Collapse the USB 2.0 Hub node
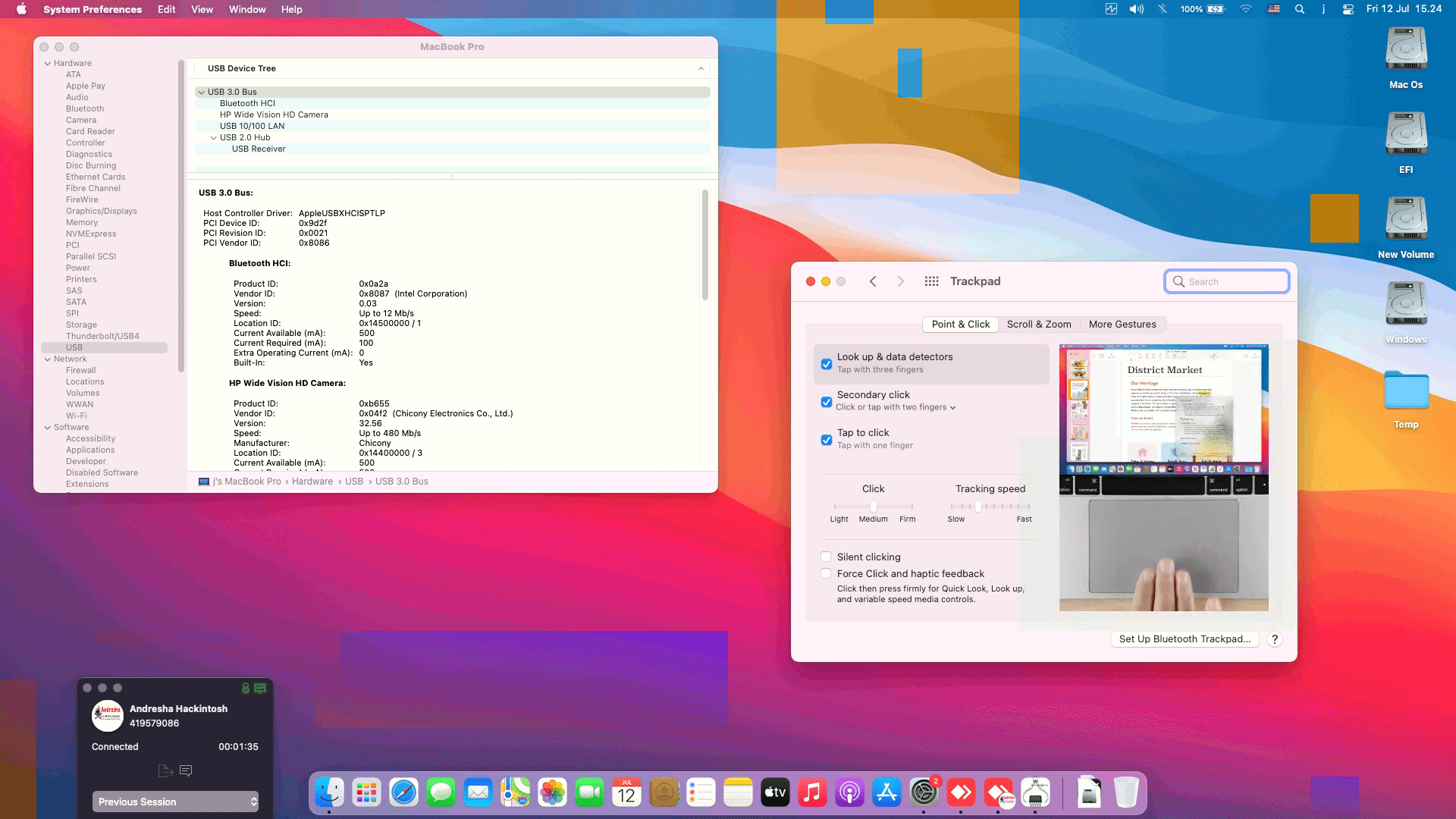Image resolution: width=1456 pixels, height=819 pixels. [x=214, y=138]
